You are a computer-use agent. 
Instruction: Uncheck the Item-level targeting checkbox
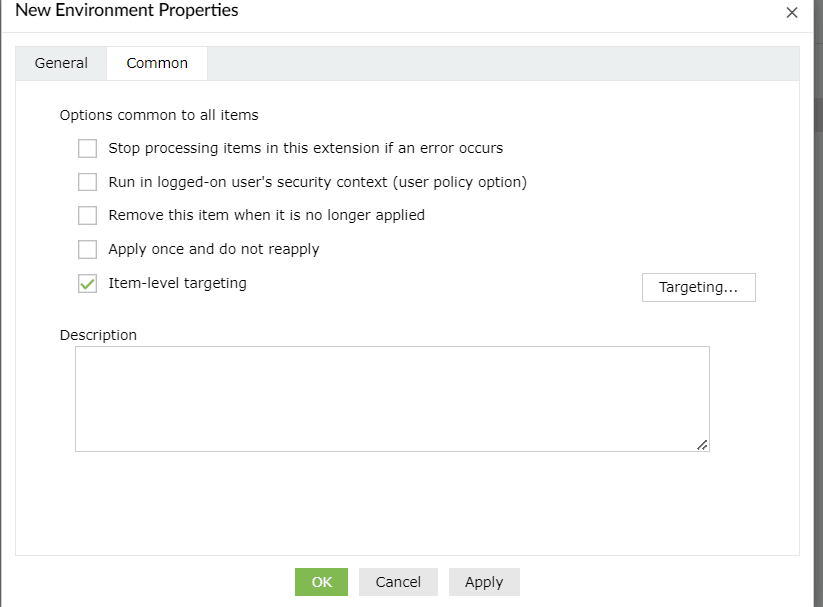pos(88,284)
